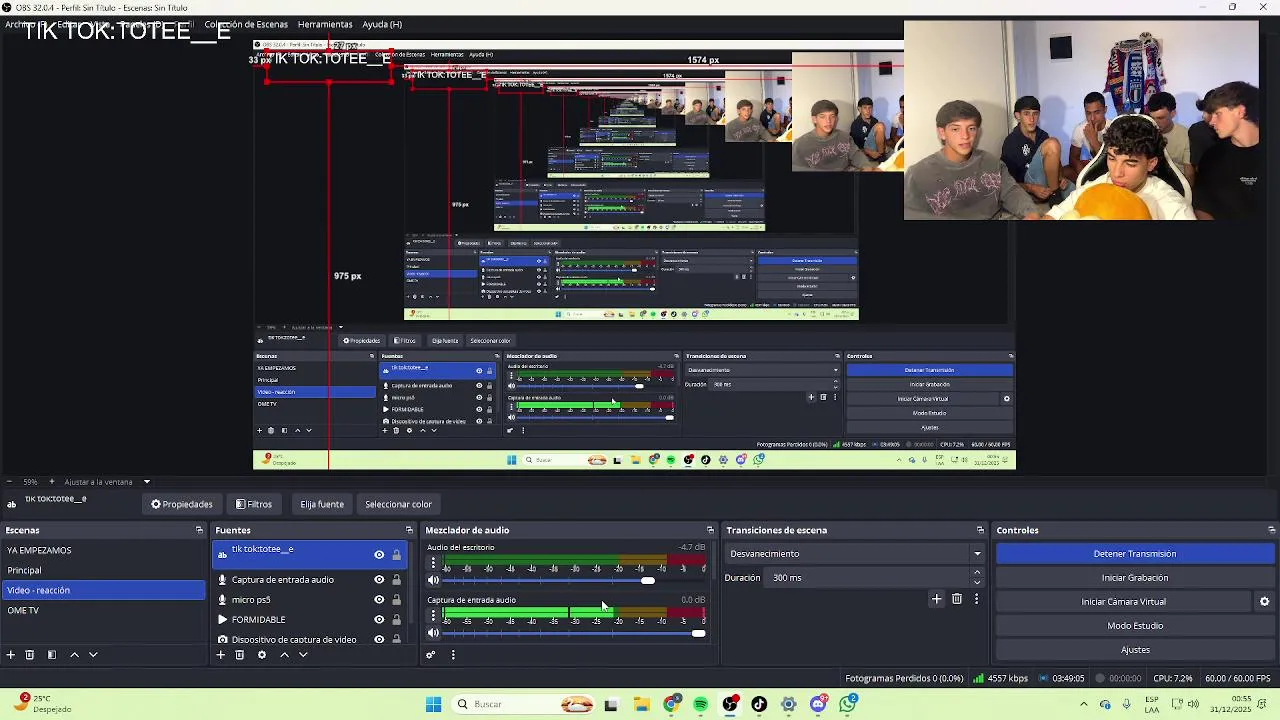
Task: Open transition properties three-dot menu
Action: click(976, 599)
